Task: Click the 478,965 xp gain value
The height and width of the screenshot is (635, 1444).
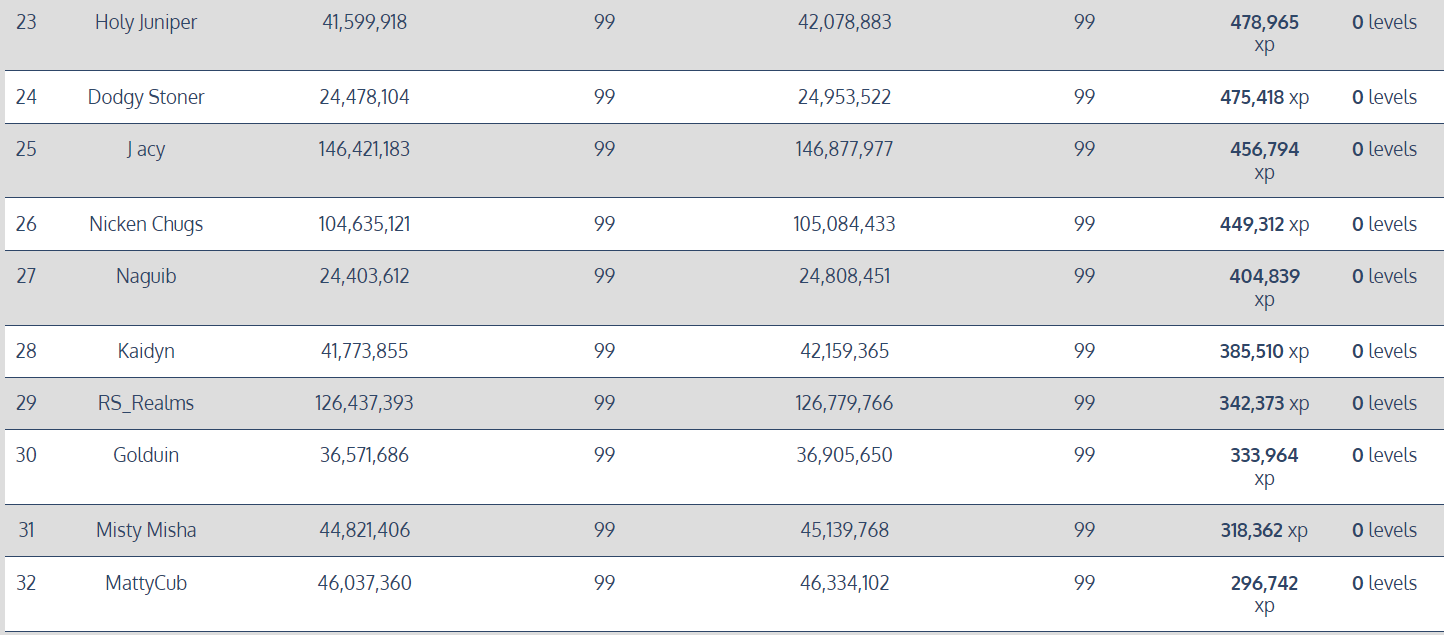Action: [x=1264, y=33]
